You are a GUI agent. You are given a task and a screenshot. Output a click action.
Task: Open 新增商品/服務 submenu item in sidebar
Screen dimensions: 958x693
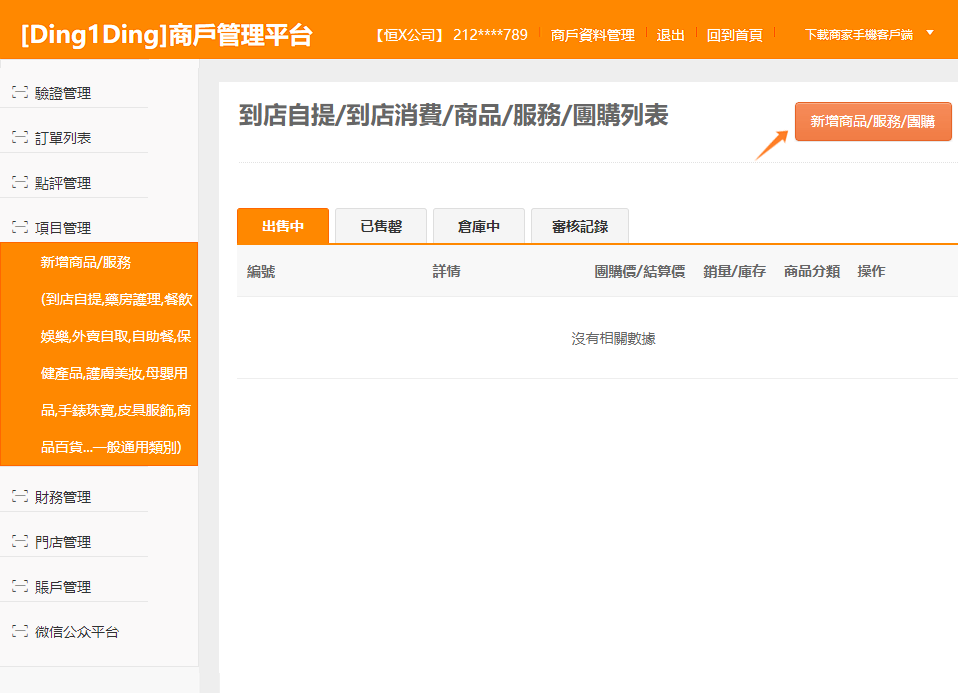click(86, 263)
